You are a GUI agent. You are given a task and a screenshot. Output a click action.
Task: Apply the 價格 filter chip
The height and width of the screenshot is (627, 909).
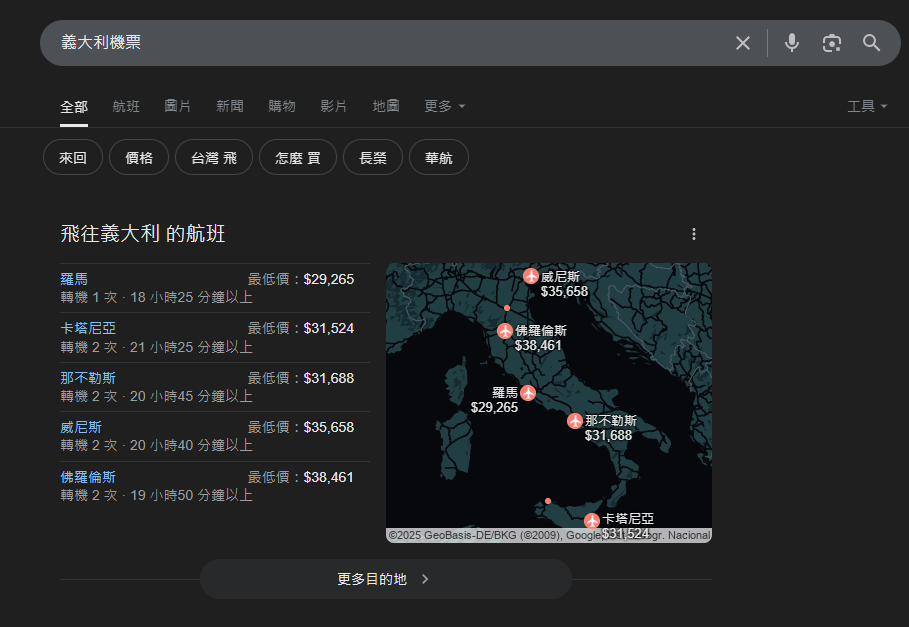pos(139,157)
